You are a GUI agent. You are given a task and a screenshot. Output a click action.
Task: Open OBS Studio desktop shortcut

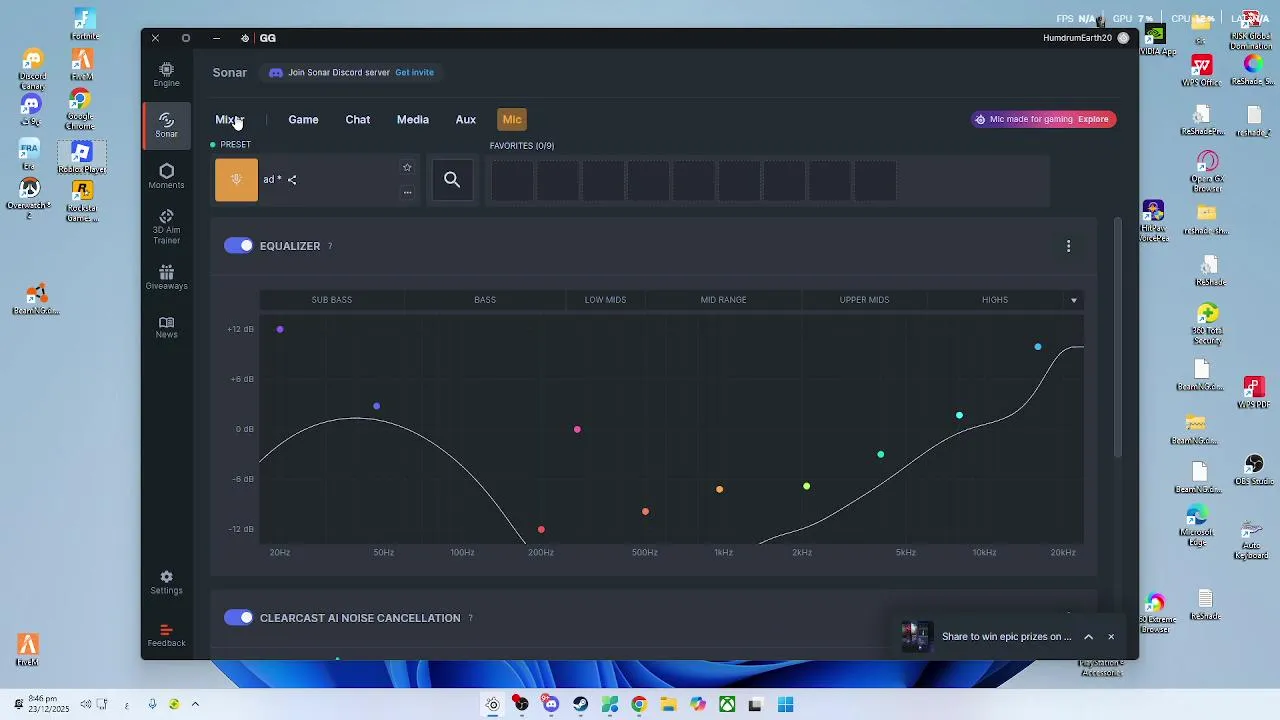[1254, 470]
